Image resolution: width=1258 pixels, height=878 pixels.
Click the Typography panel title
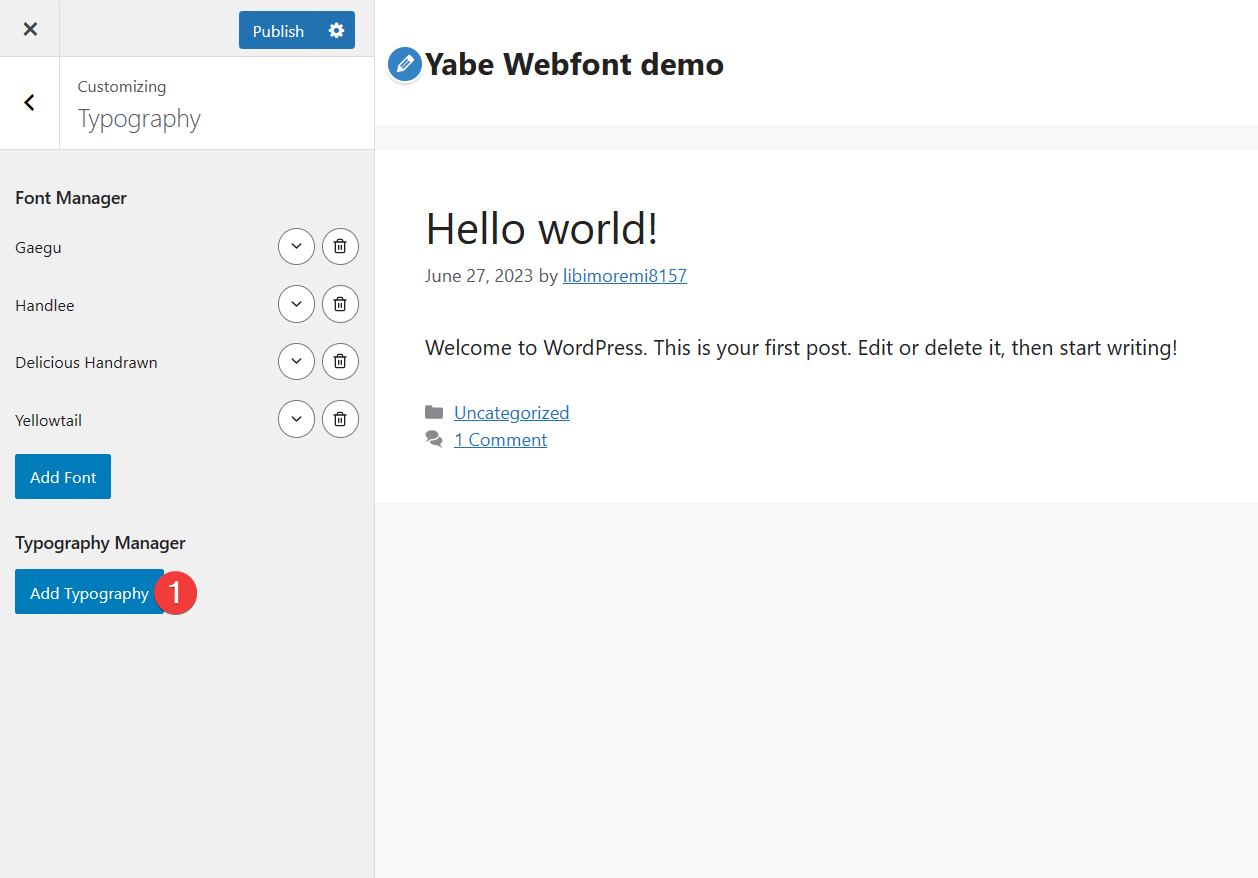(139, 119)
